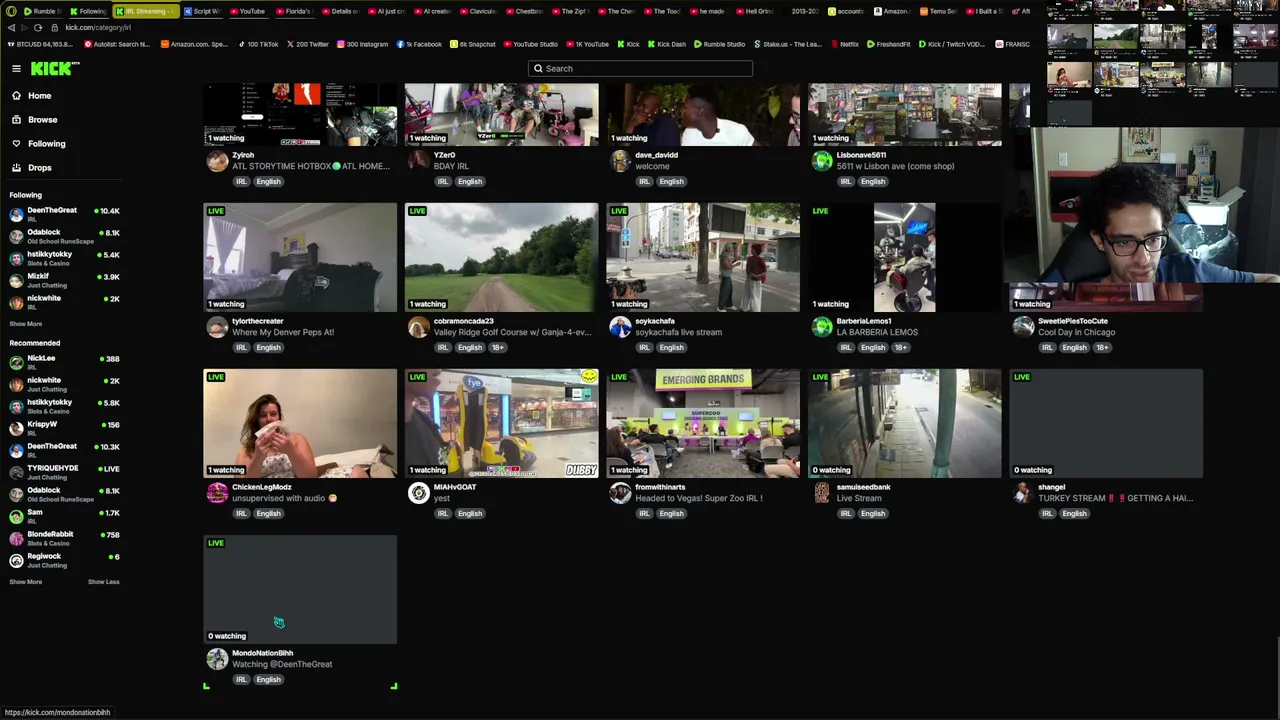The image size is (1280, 720).
Task: Open BlondeRabbit in the Recommended list
Action: 64,538
